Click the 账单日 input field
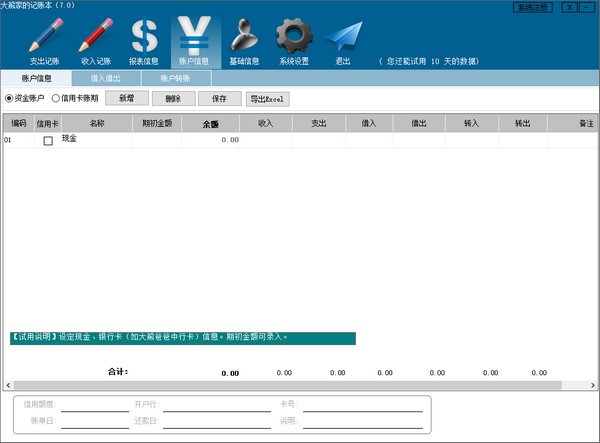Viewport: 600px width, 443px height. tap(95, 422)
